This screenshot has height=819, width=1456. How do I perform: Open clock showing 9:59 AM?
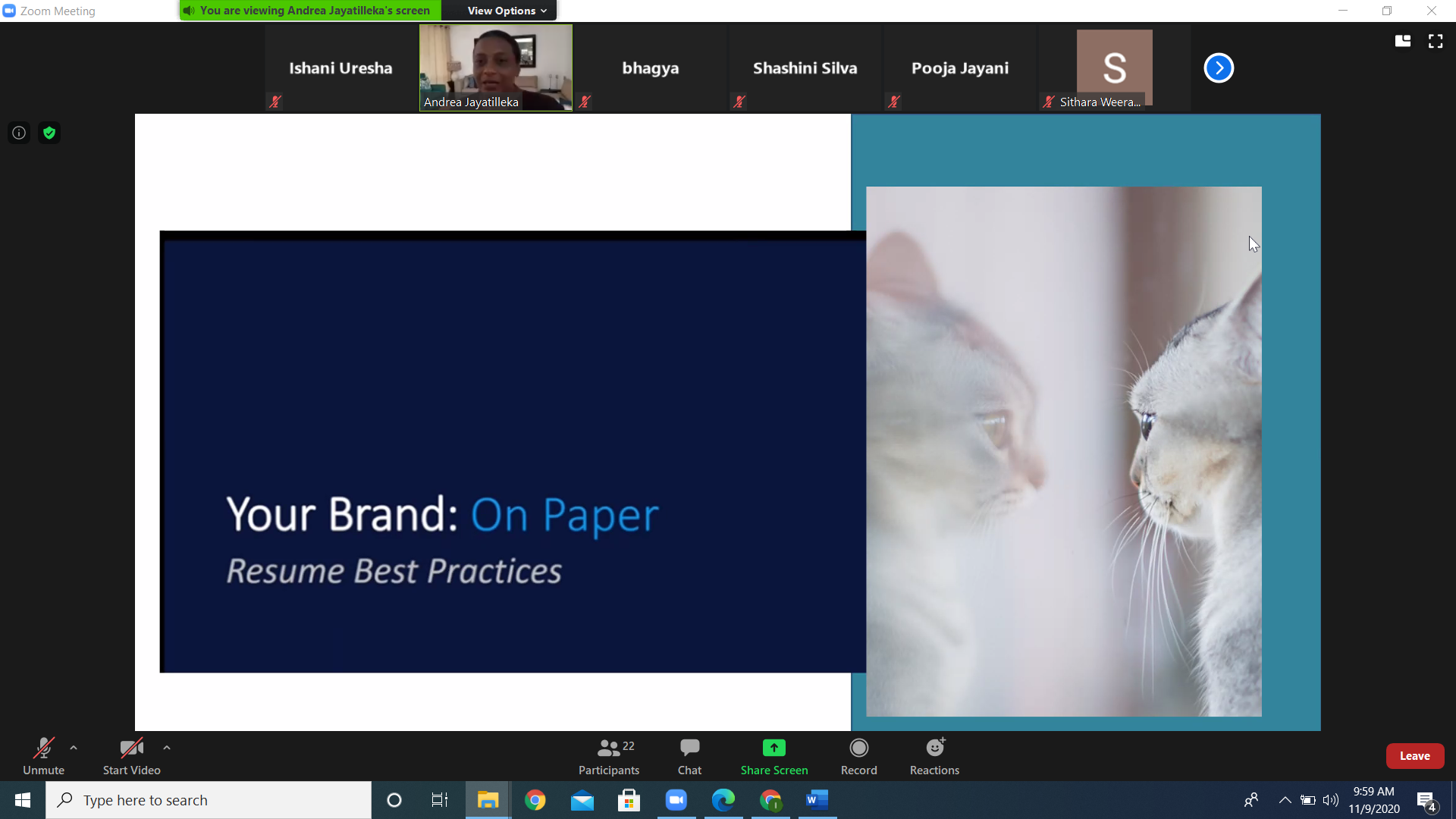point(1373,800)
